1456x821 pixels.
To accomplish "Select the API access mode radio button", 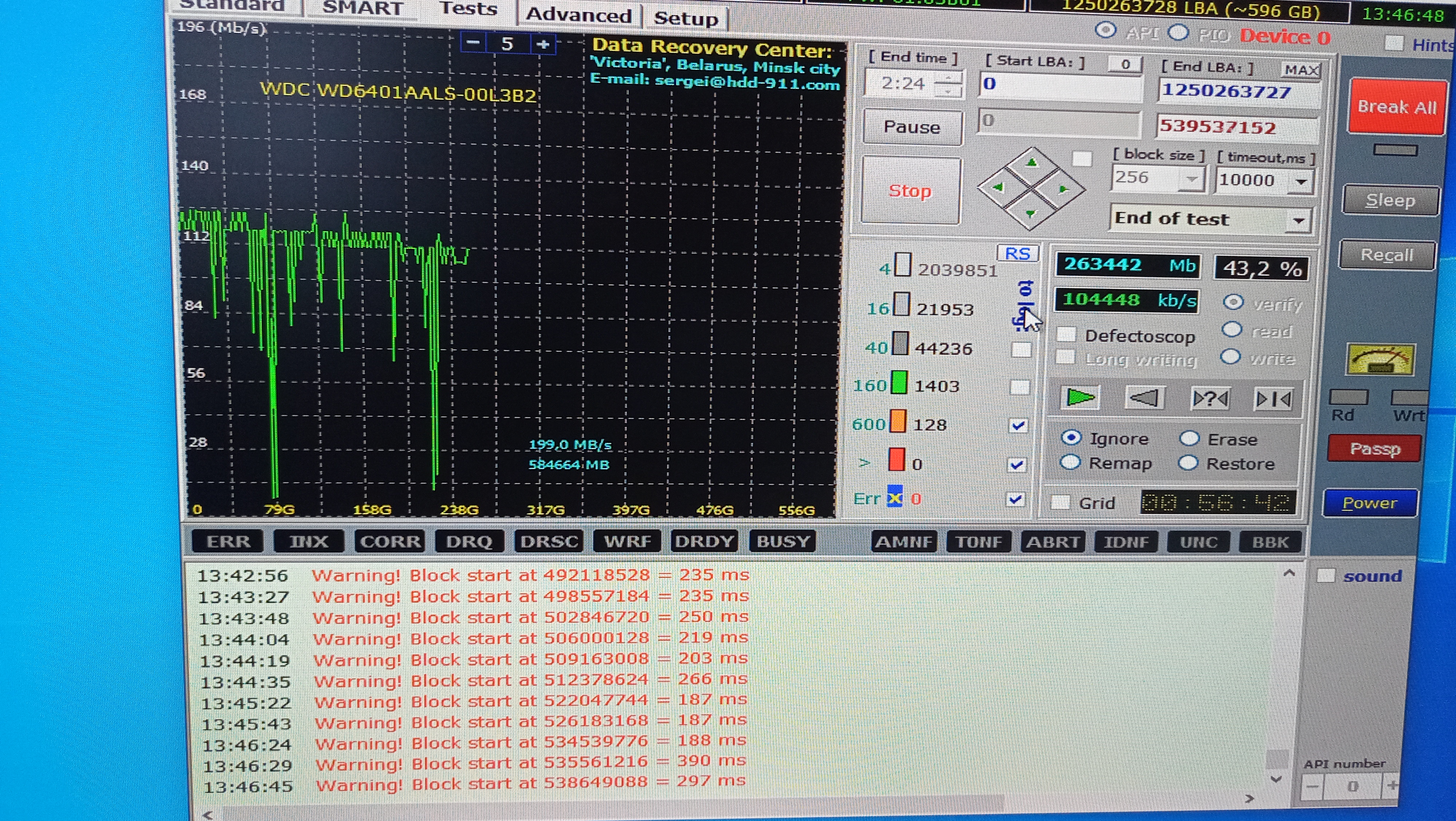I will point(1105,31).
